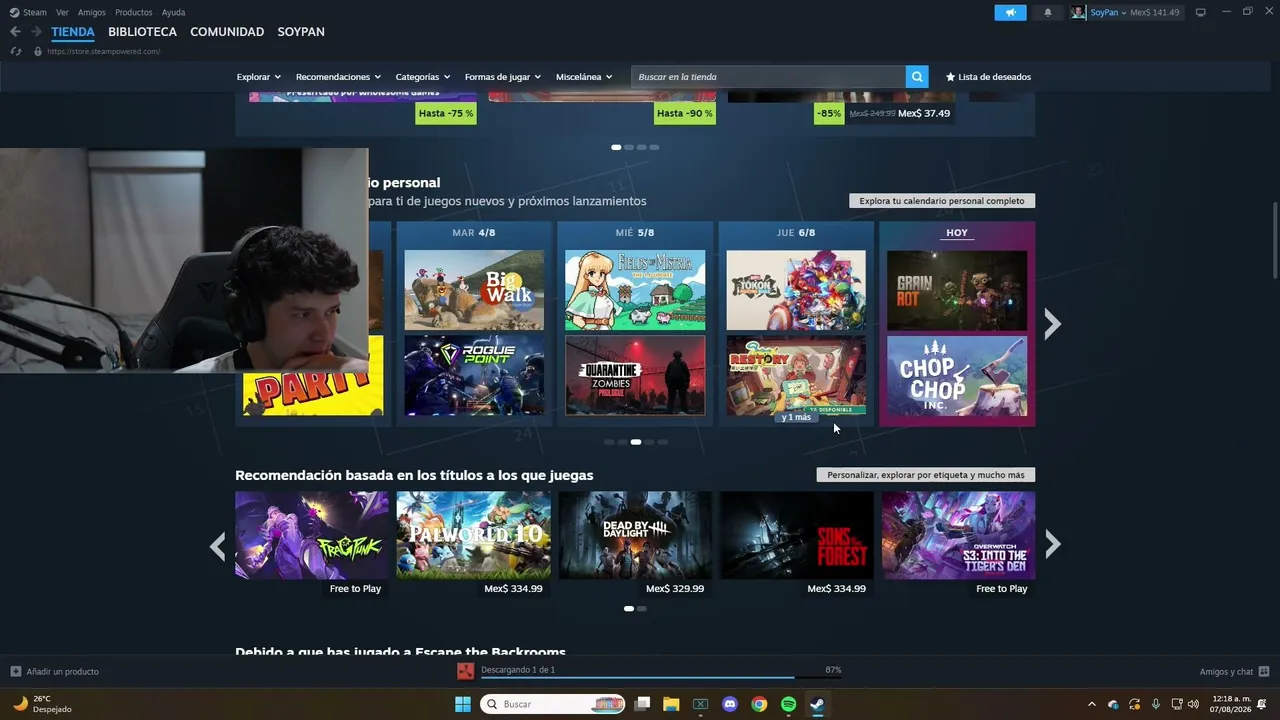Open the Fields of Mistria thumbnail

[x=635, y=290]
